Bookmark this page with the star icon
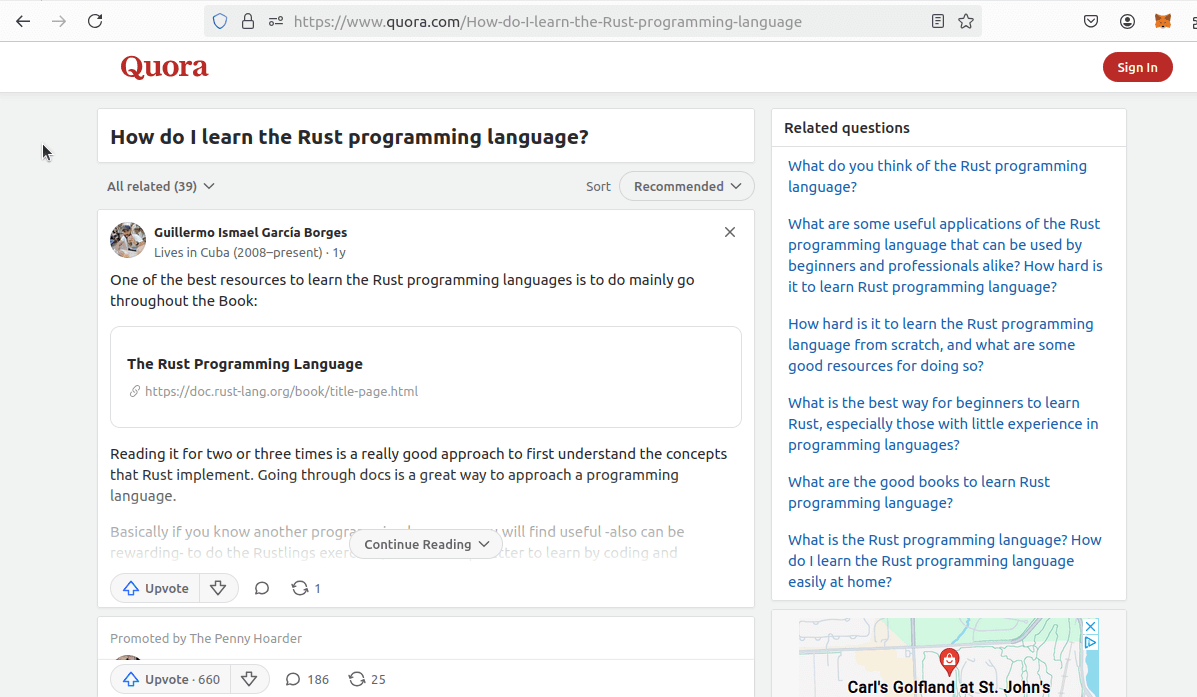The image size is (1197, 697). click(966, 21)
